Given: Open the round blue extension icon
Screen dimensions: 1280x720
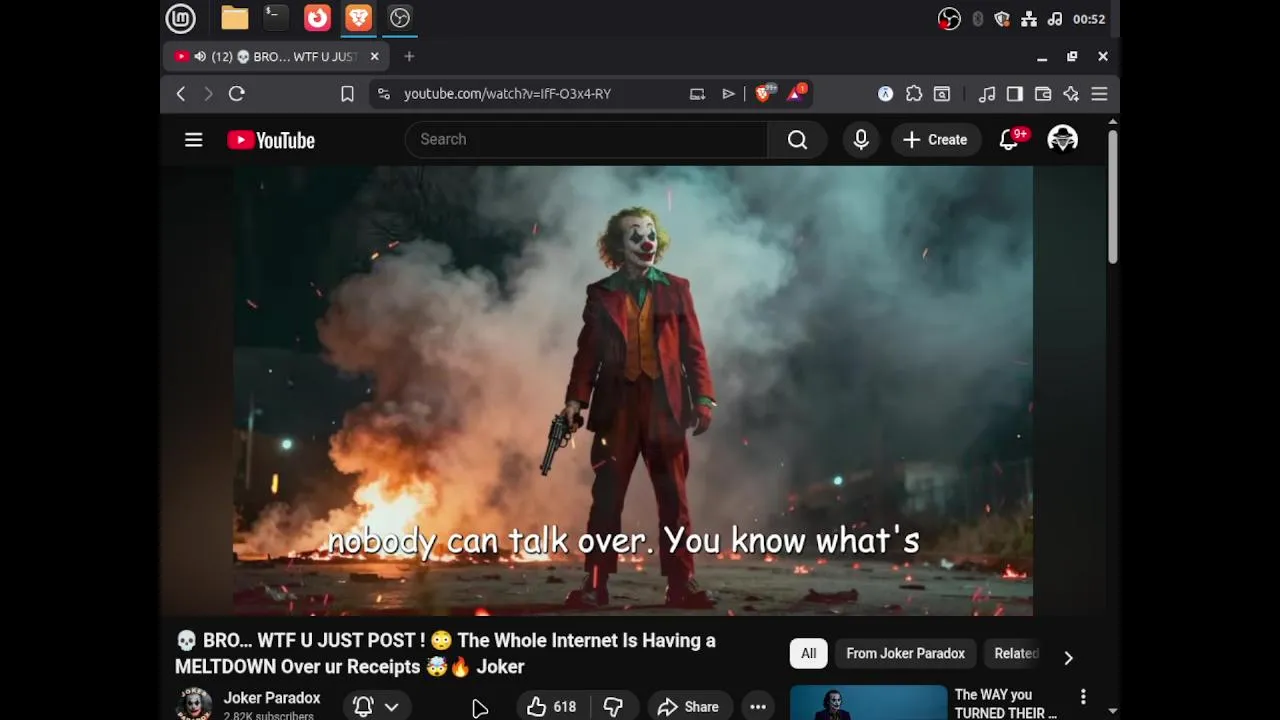Looking at the screenshot, I should (x=885, y=94).
